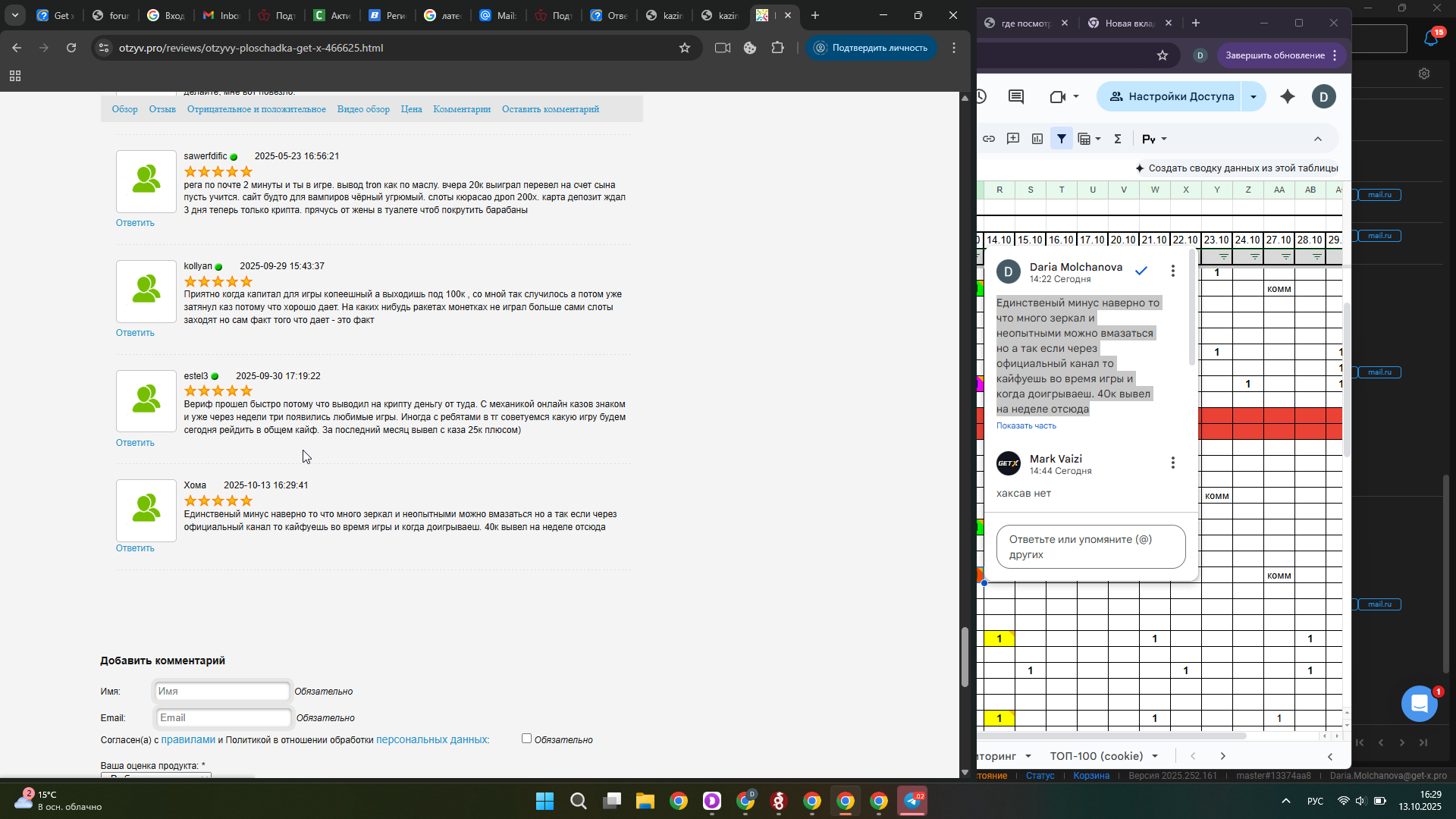Click Показать часть link in comment

pyautogui.click(x=1026, y=425)
